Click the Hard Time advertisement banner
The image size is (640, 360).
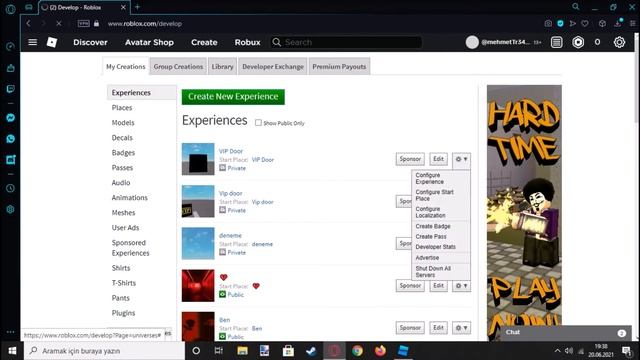coord(524,212)
